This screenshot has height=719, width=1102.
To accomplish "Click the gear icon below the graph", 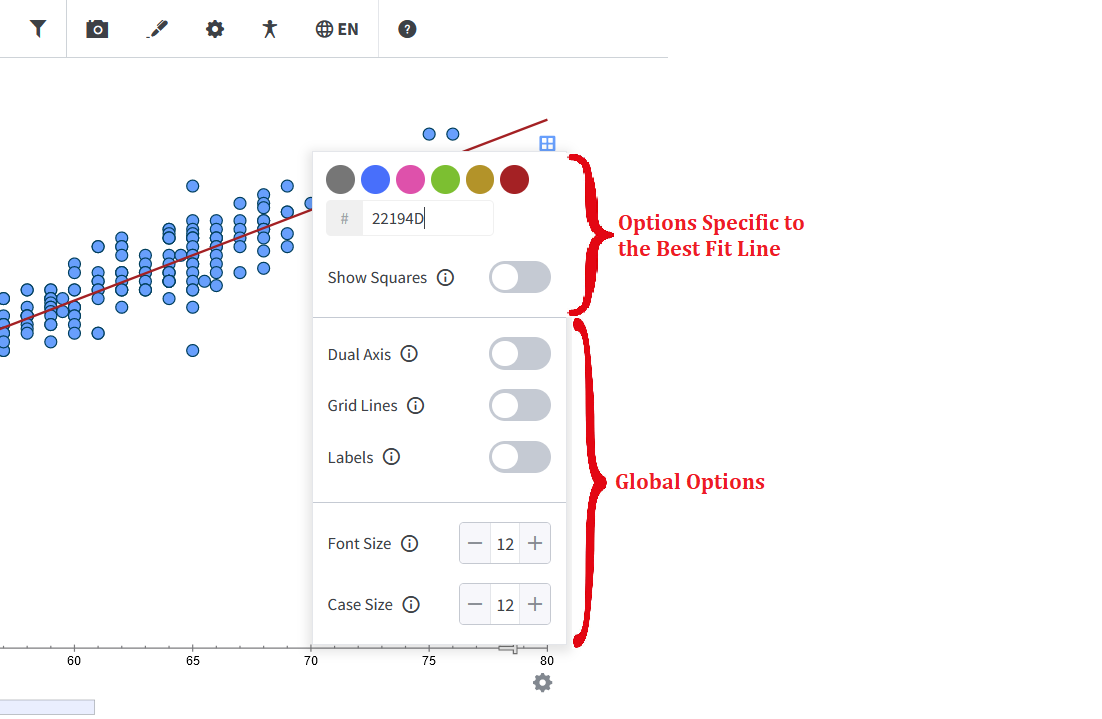I will coord(543,682).
